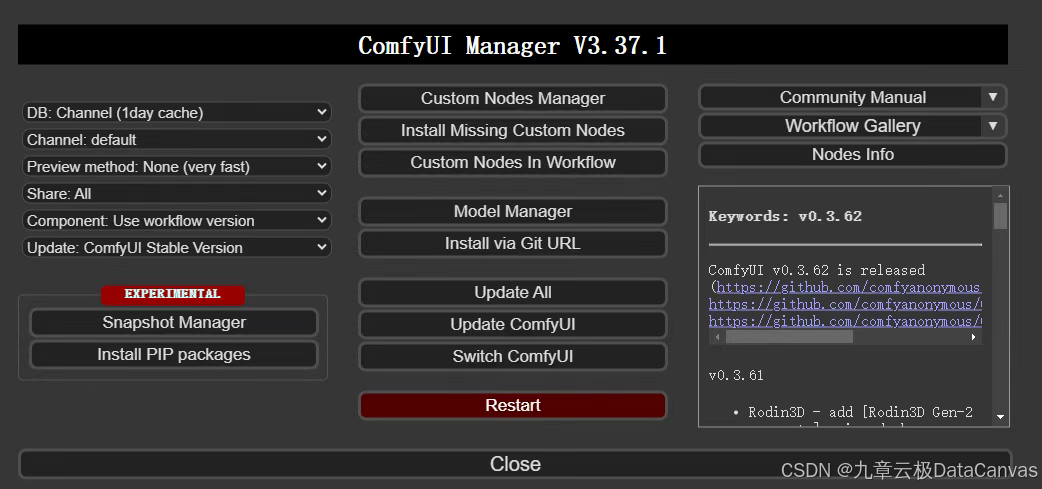
Task: Open the Channel: default dropdown
Action: [x=177, y=140]
